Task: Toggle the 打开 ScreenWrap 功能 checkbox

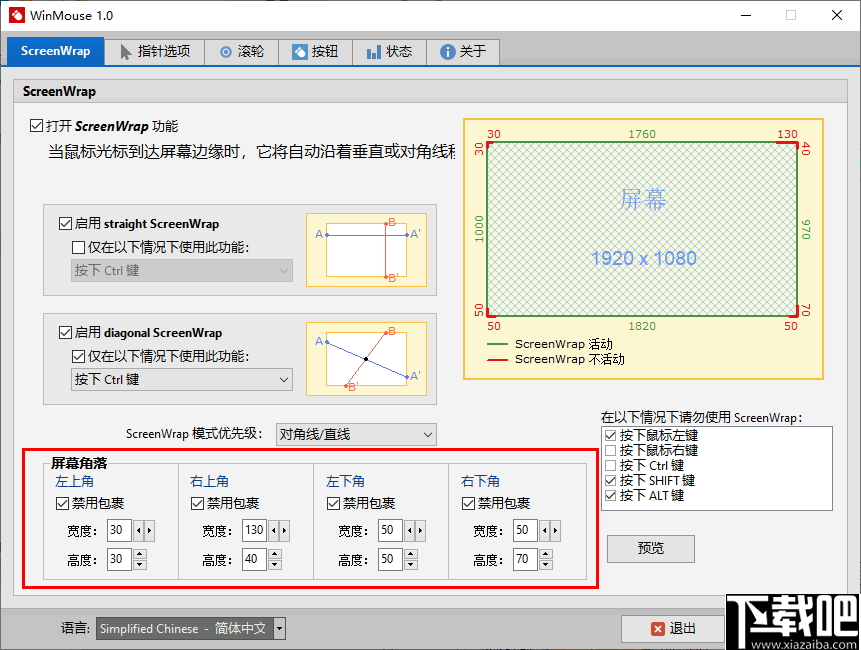Action: tap(37, 125)
